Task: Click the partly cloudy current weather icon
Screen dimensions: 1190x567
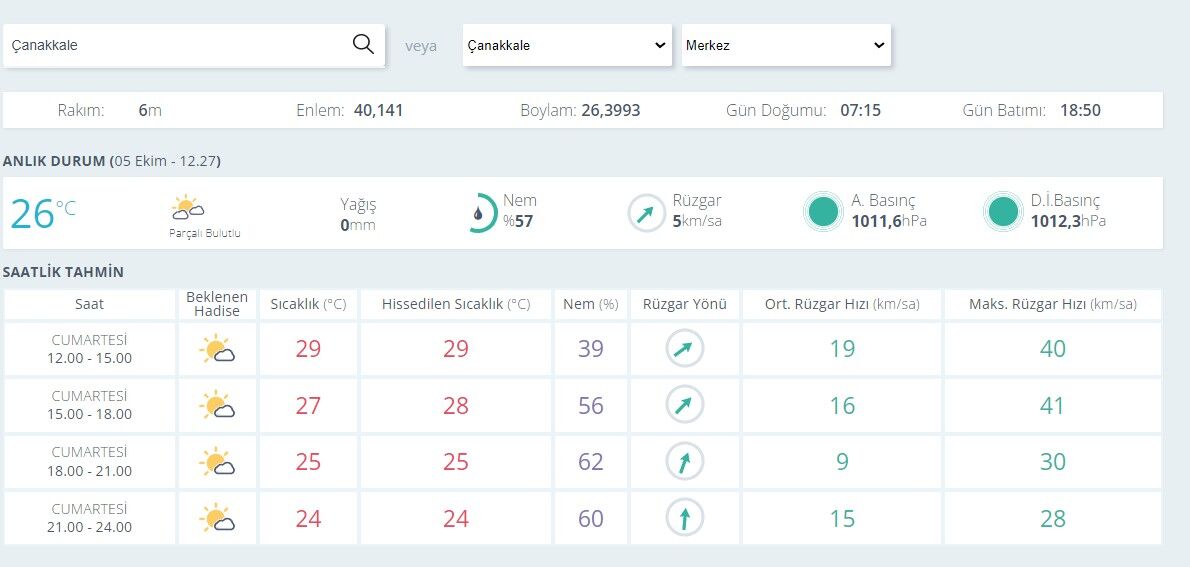Action: 187,207
